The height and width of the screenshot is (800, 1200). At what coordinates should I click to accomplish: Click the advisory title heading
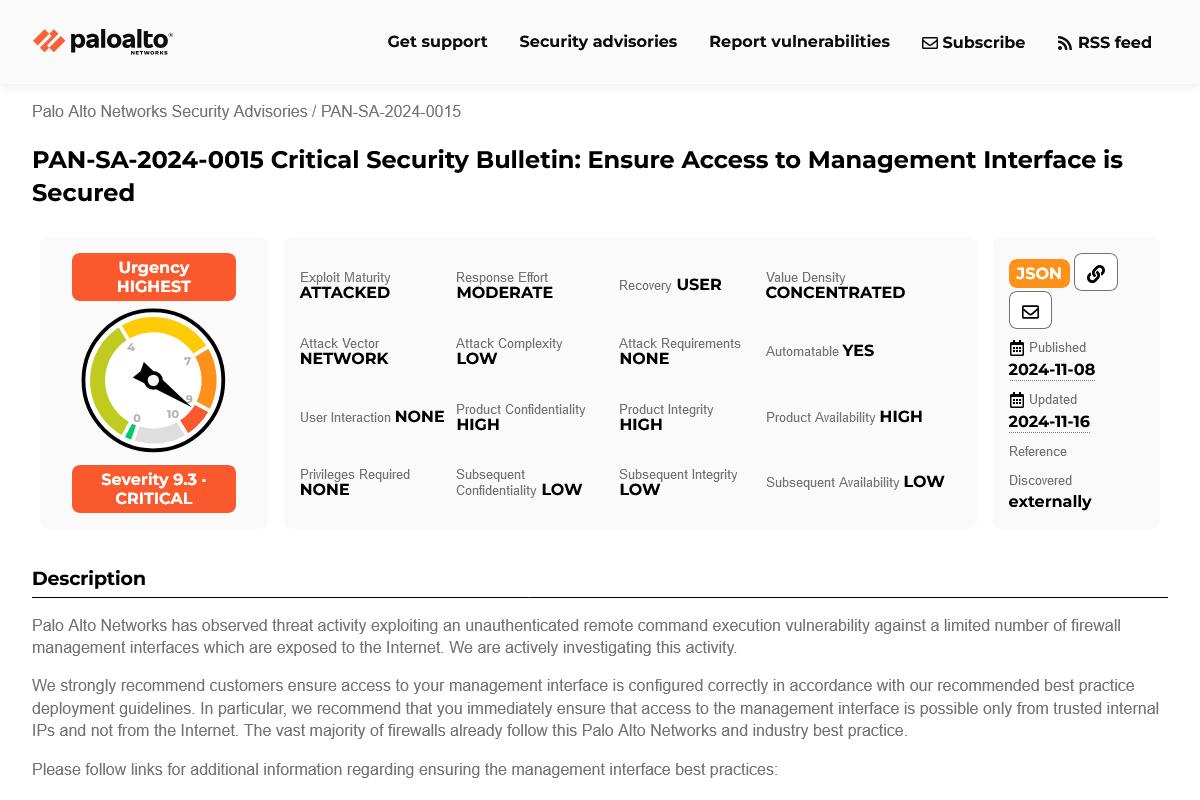(x=577, y=176)
